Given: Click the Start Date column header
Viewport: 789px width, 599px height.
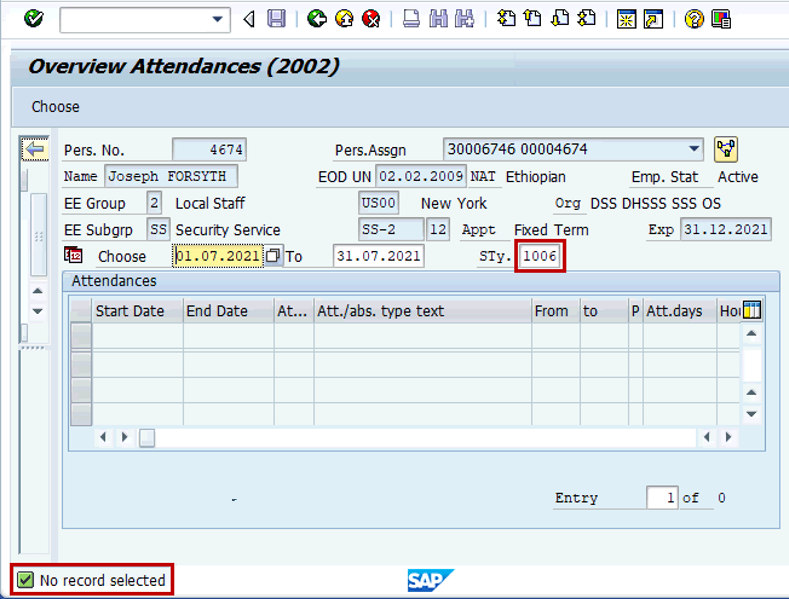Looking at the screenshot, I should [137, 311].
